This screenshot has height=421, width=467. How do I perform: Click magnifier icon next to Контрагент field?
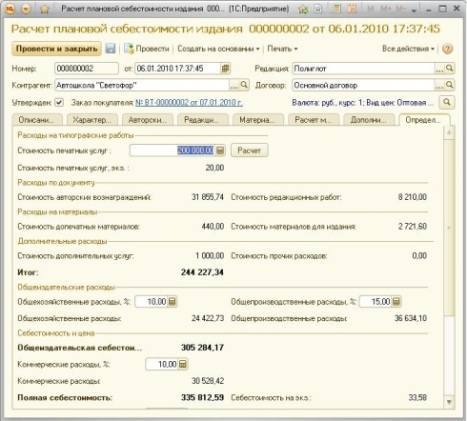(x=244, y=85)
